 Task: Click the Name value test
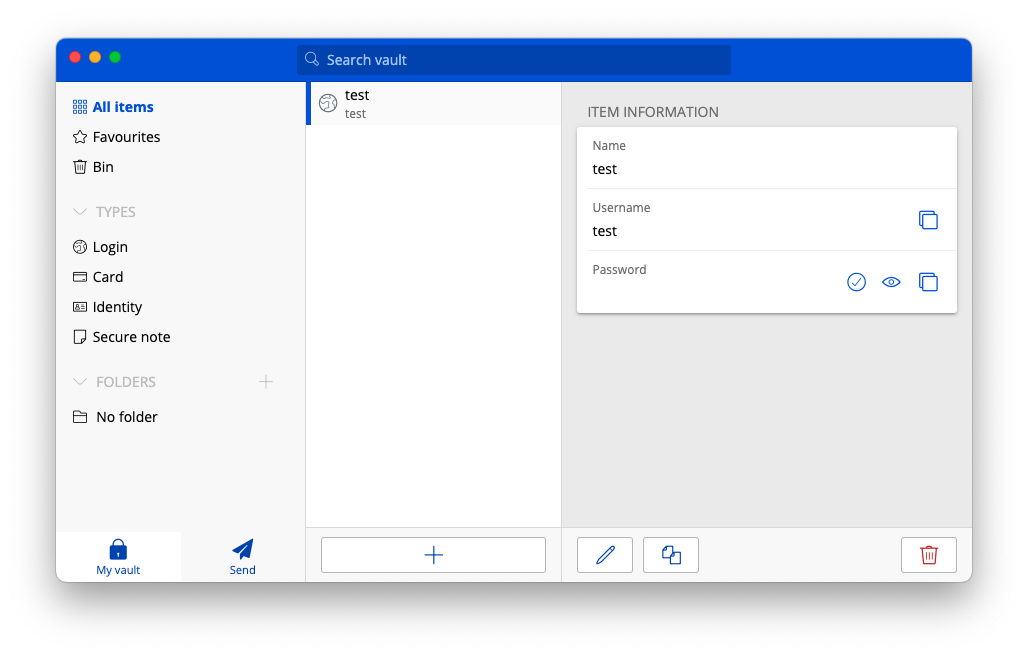pyautogui.click(x=604, y=169)
